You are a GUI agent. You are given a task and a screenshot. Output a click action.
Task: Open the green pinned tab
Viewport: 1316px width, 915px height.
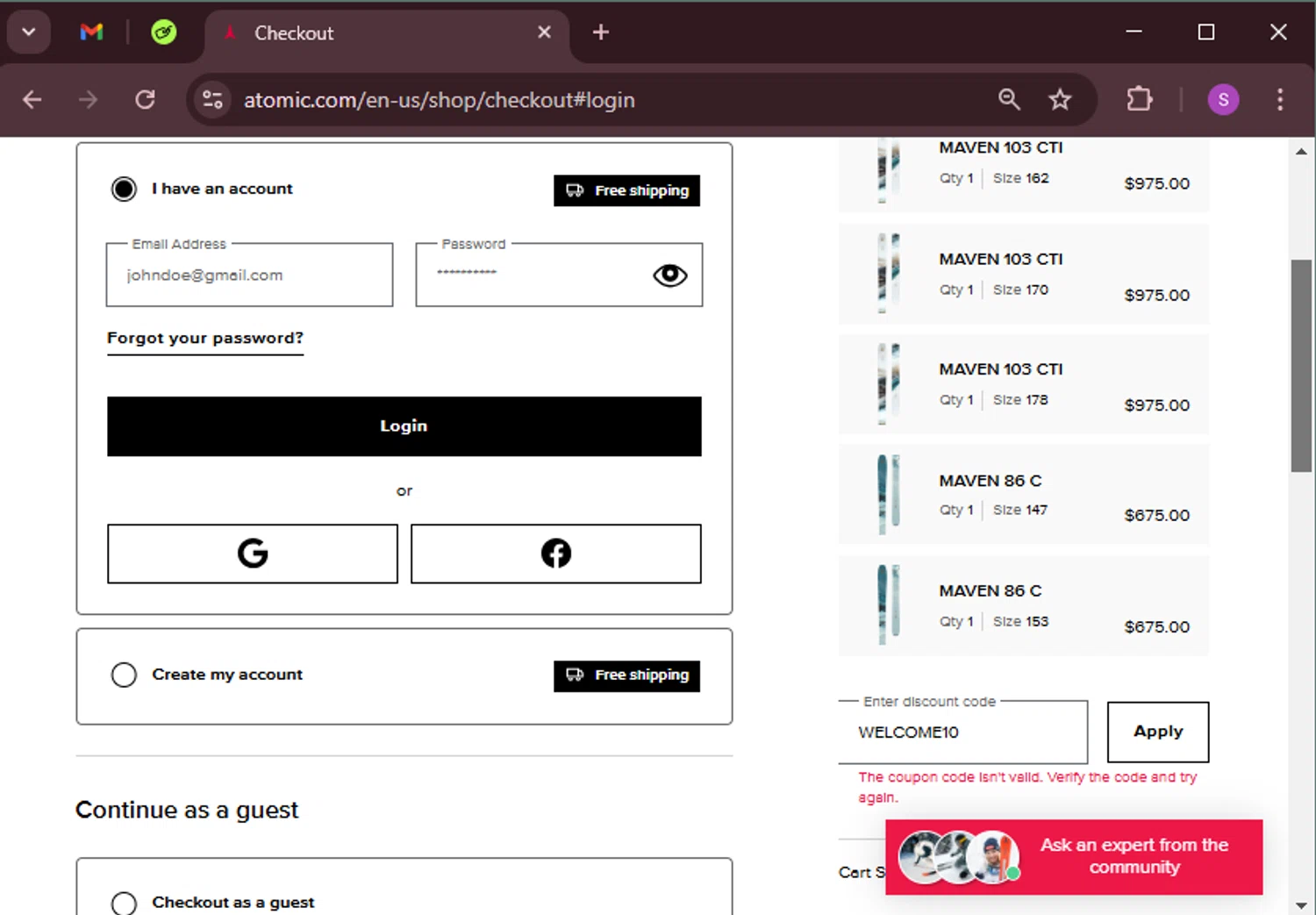tap(163, 32)
